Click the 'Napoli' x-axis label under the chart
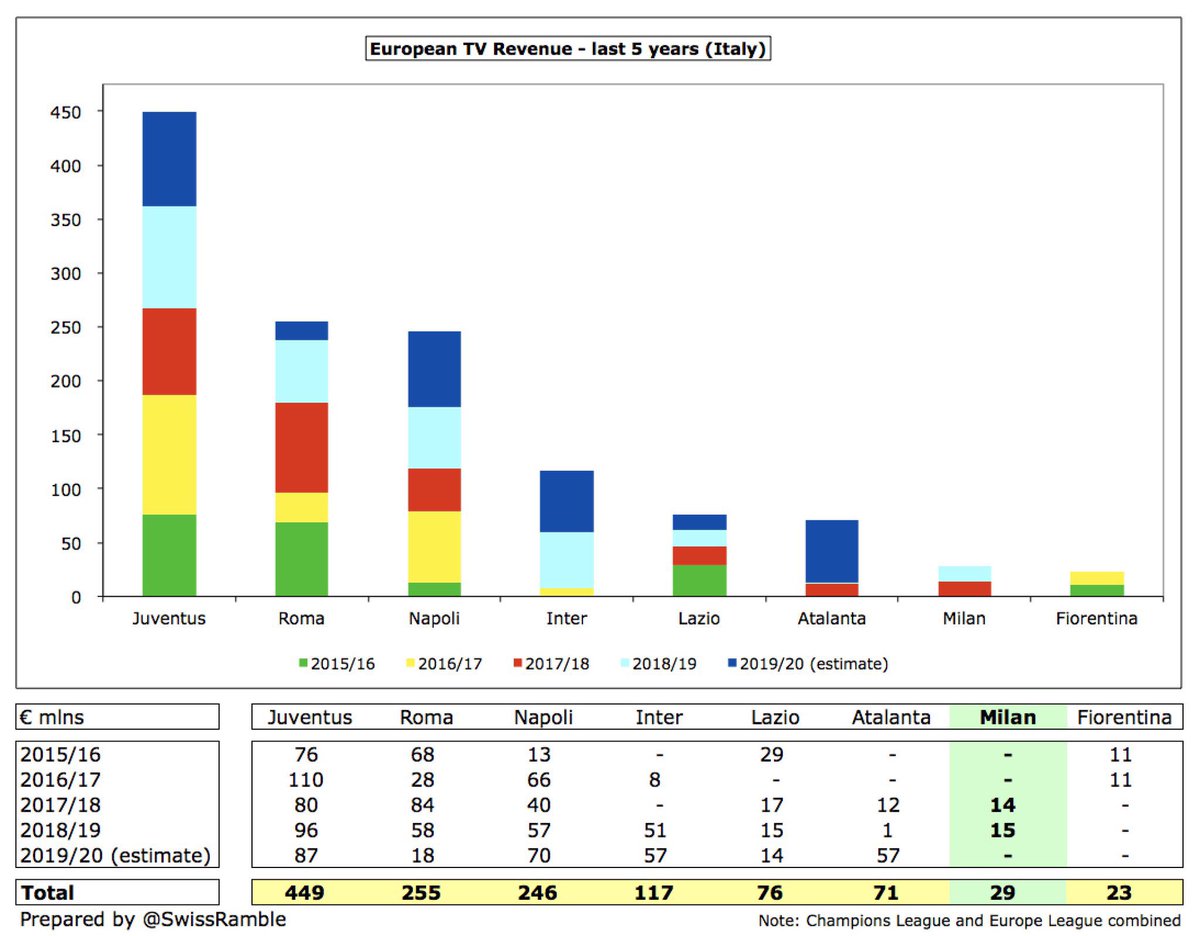Viewport: 1200px width, 936px height. [434, 618]
